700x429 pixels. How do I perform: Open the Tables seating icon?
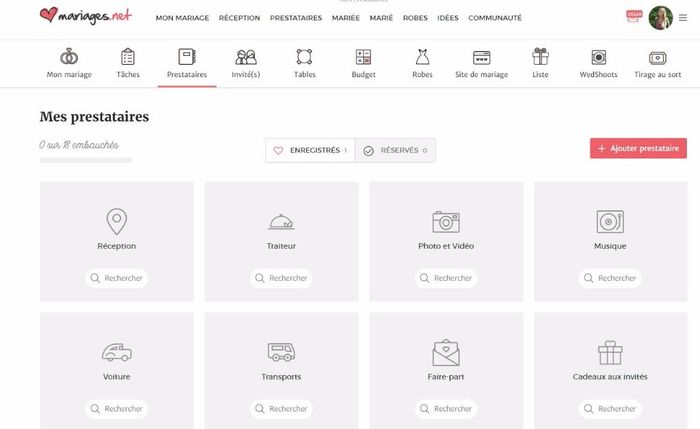305,58
